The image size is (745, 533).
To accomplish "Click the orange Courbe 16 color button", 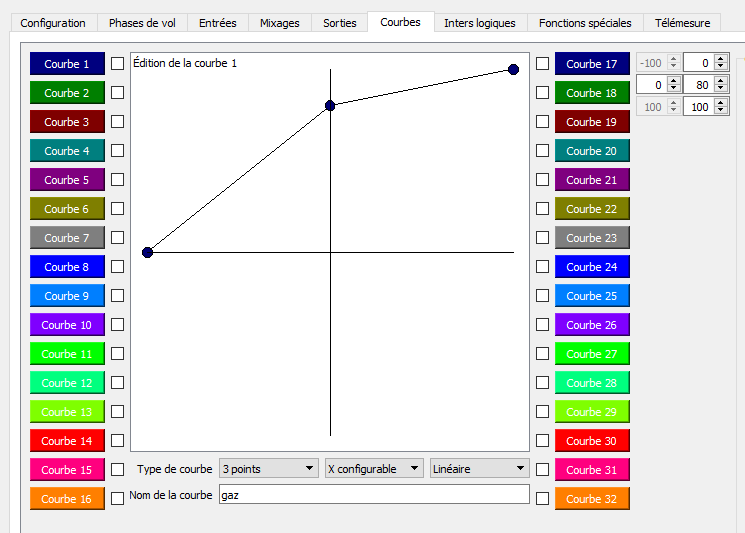I will (x=67, y=498).
